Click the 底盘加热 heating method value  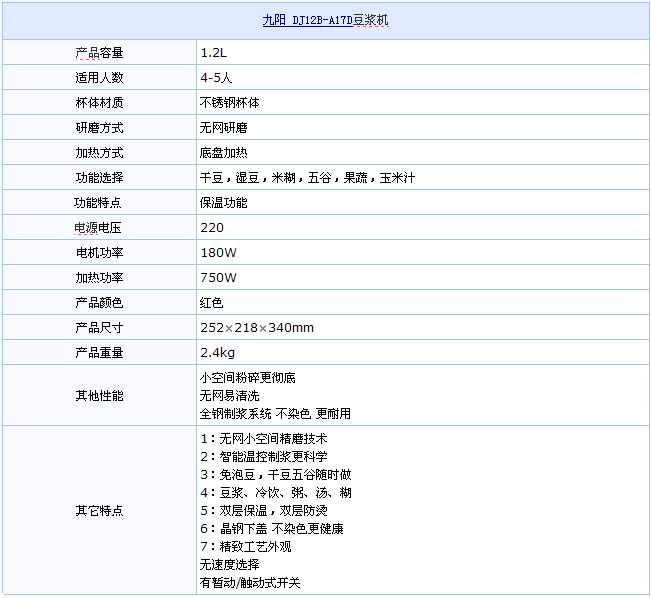coord(224,152)
